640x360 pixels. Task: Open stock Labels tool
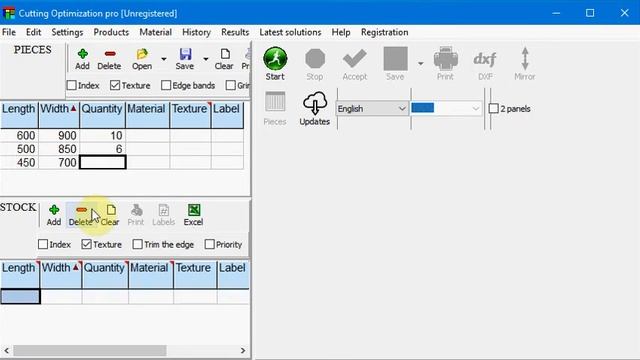(x=163, y=215)
